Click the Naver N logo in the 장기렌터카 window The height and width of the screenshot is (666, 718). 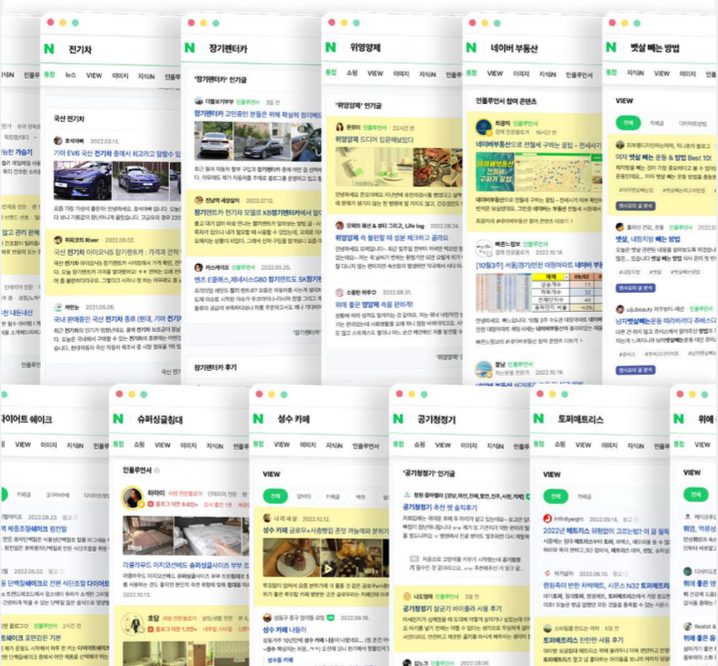190,48
